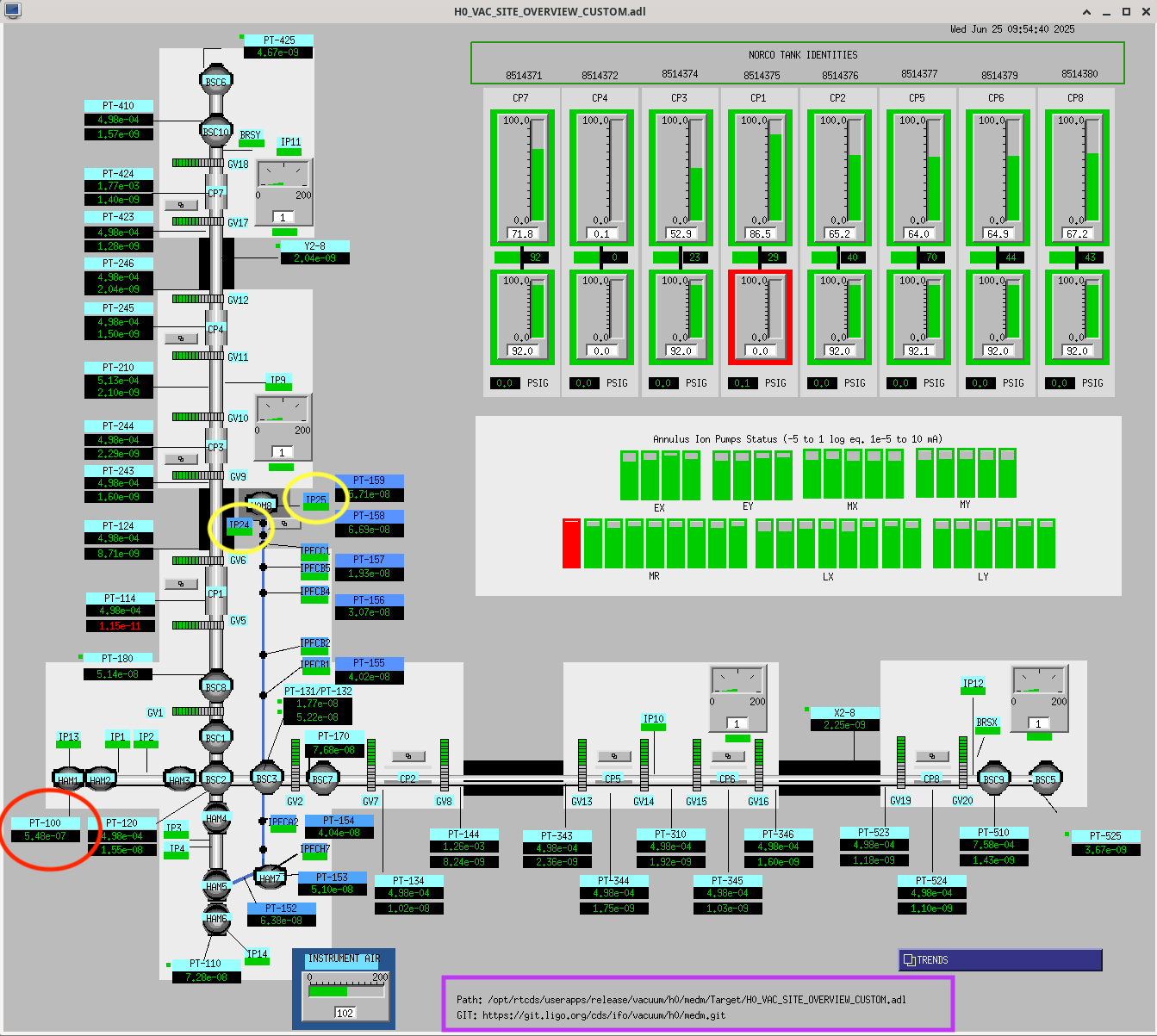The height and width of the screenshot is (1036, 1157).
Task: Select the IP14 ion pump label
Action: [x=257, y=953]
